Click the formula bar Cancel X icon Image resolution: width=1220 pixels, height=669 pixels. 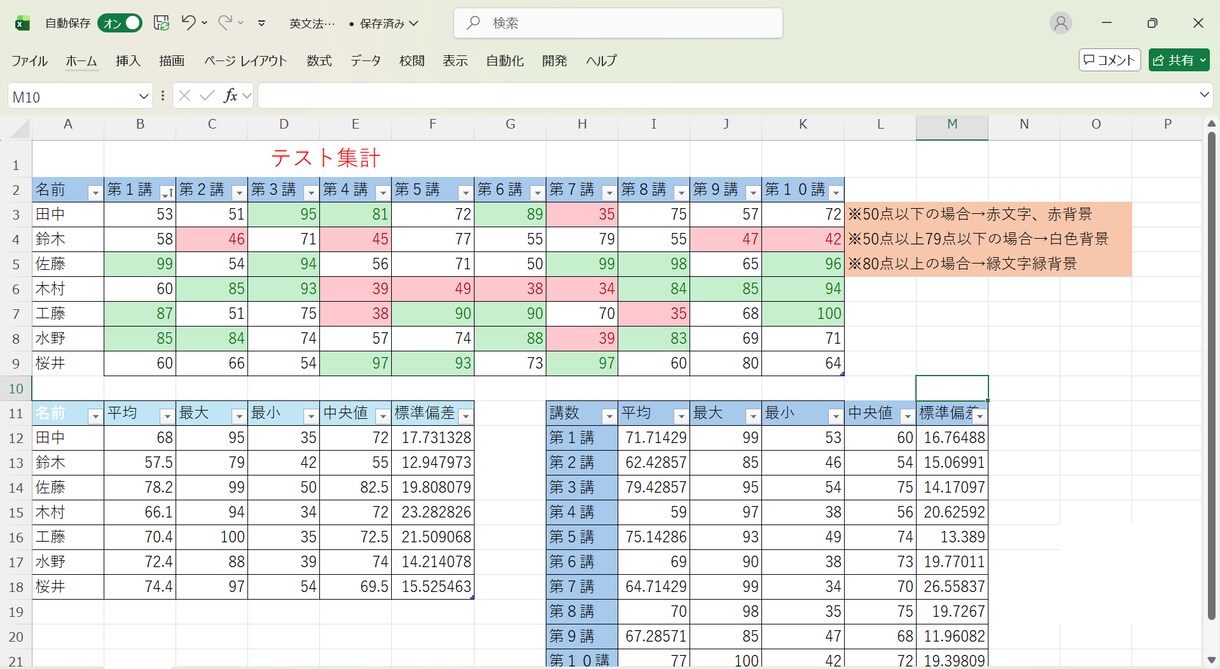point(185,96)
